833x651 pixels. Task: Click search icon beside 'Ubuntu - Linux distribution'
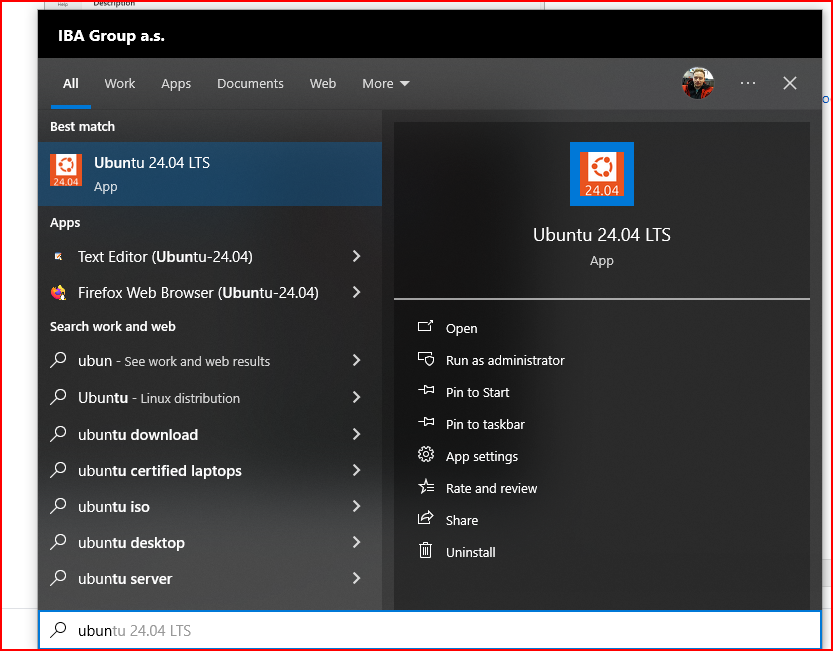pos(58,397)
